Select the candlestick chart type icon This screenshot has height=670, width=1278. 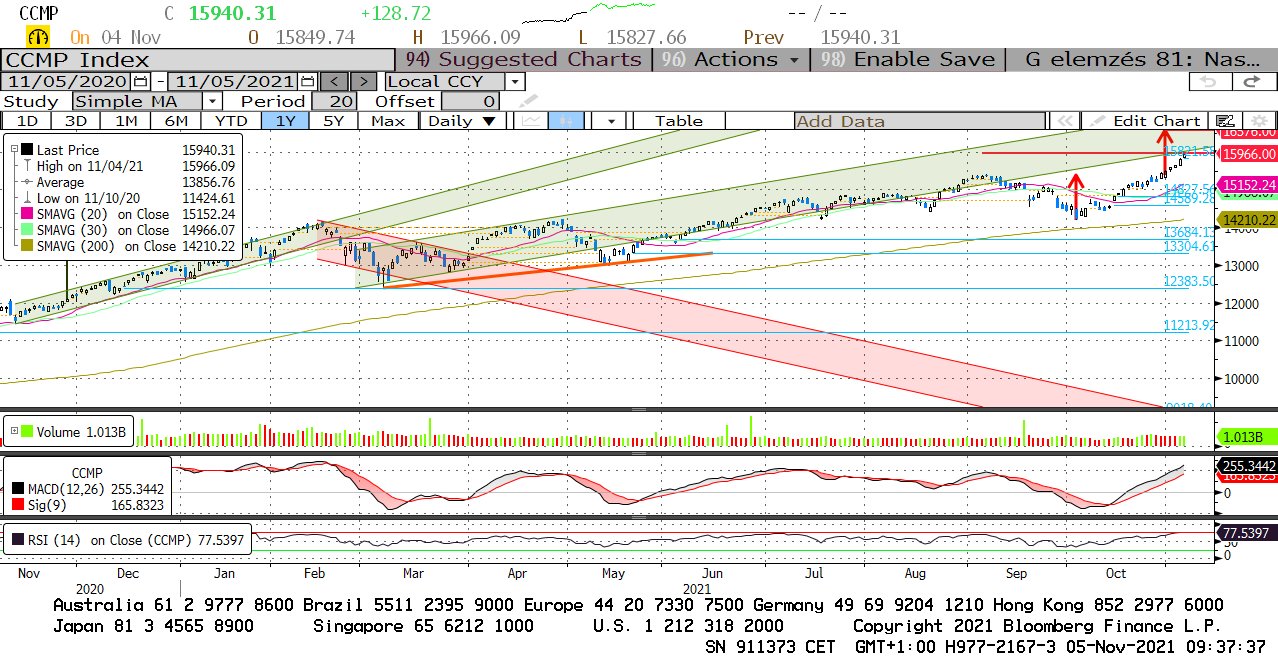click(567, 121)
